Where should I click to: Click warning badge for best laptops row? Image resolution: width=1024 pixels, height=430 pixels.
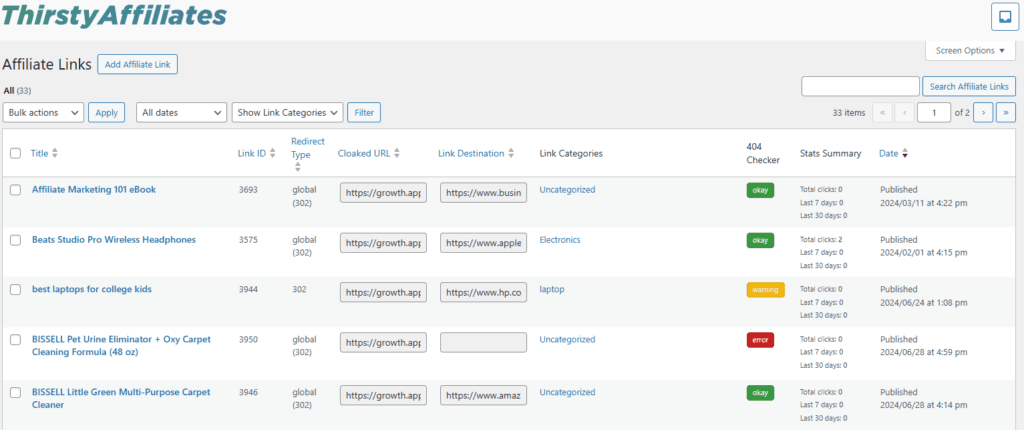click(765, 289)
